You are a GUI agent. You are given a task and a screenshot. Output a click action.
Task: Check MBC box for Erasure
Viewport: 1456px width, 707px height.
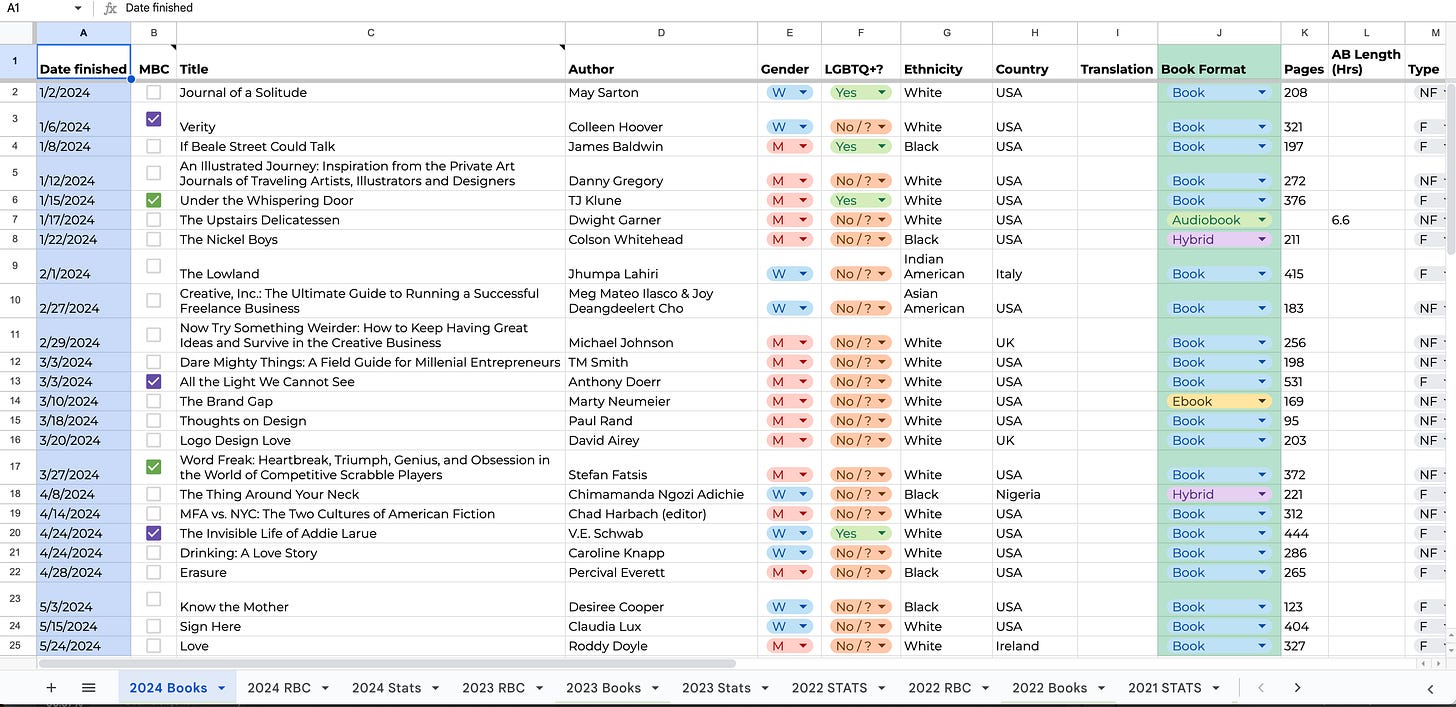pos(153,572)
